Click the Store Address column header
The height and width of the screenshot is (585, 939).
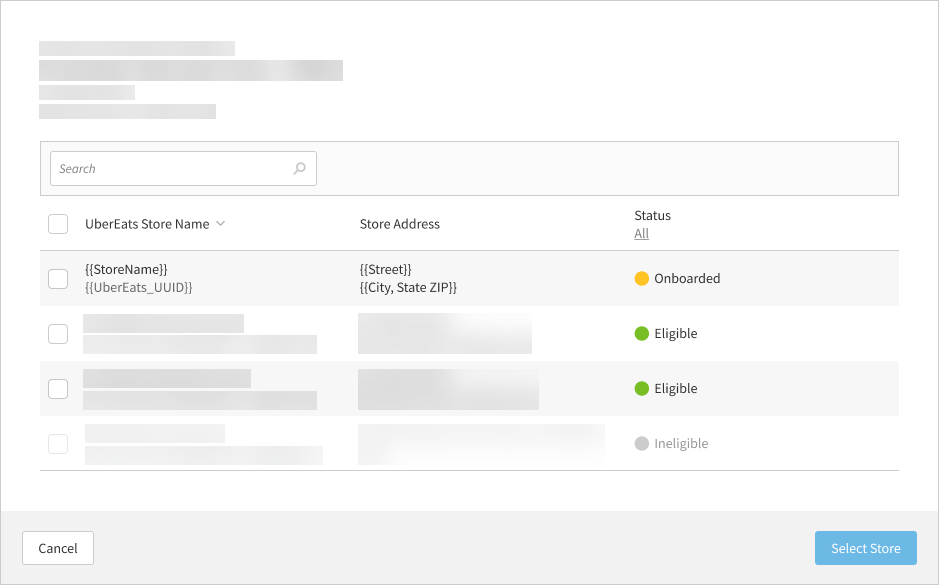click(399, 224)
